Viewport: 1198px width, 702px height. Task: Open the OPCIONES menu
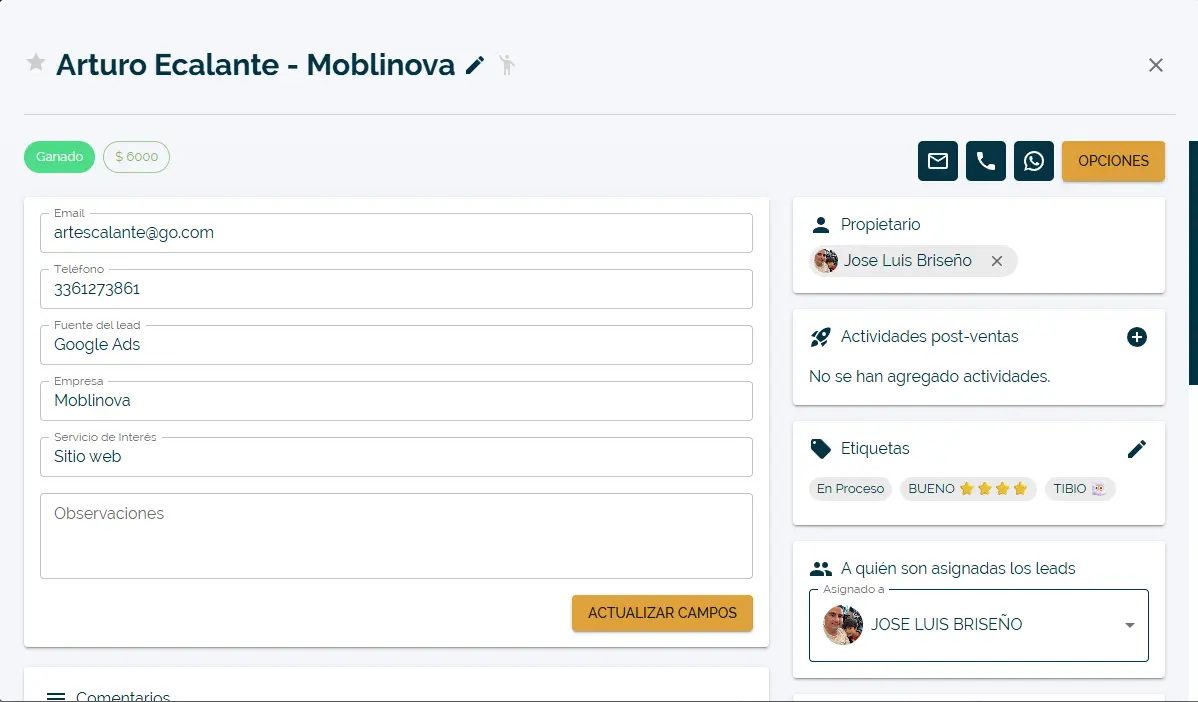tap(1113, 161)
